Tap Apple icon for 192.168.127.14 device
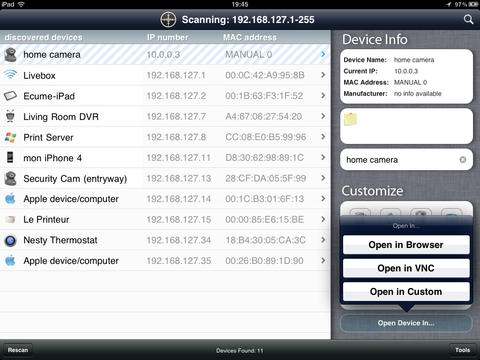This screenshot has height=360, width=480. click(x=10, y=199)
